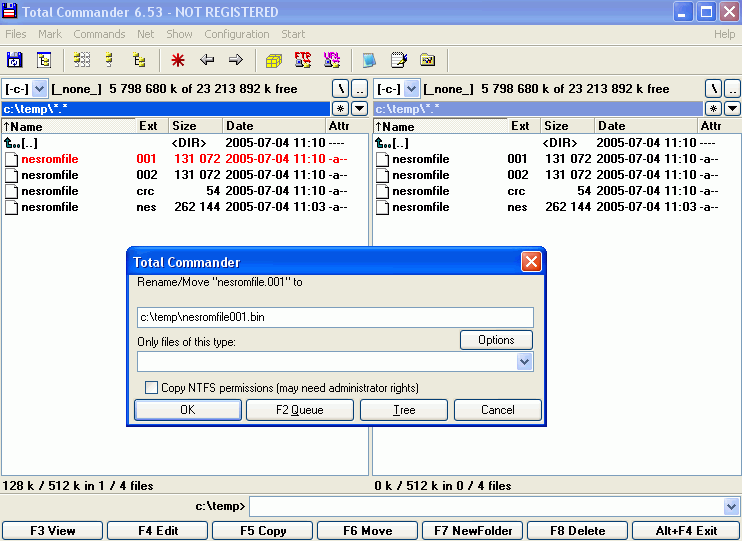Click the rename target path input field
742x541 pixels.
point(336,317)
